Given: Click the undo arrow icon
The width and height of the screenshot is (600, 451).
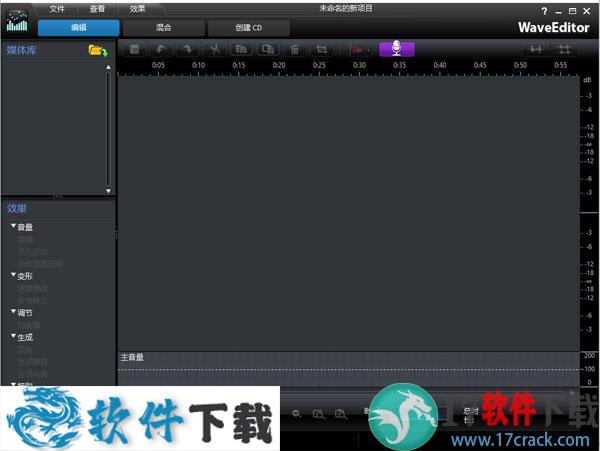Looking at the screenshot, I should click(x=161, y=49).
